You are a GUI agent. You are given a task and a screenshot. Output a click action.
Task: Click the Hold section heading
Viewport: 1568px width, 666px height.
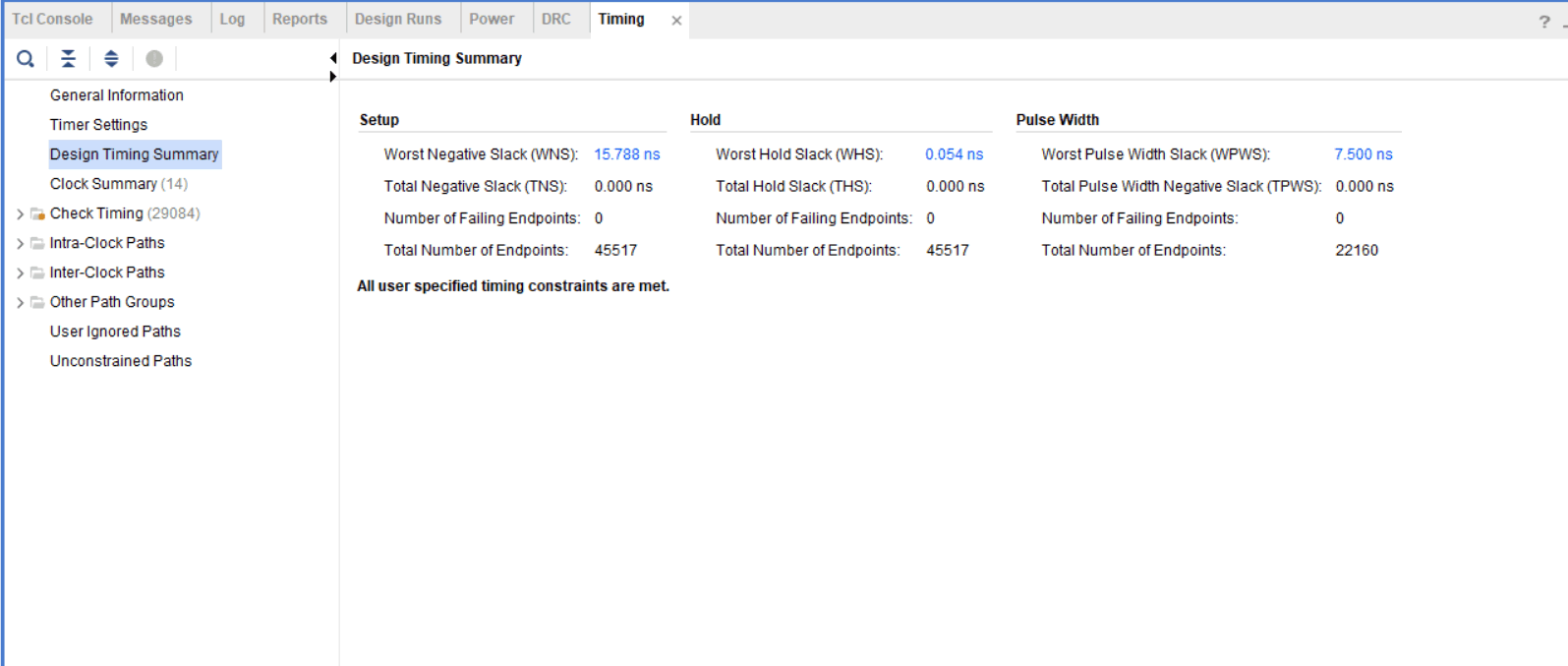705,120
